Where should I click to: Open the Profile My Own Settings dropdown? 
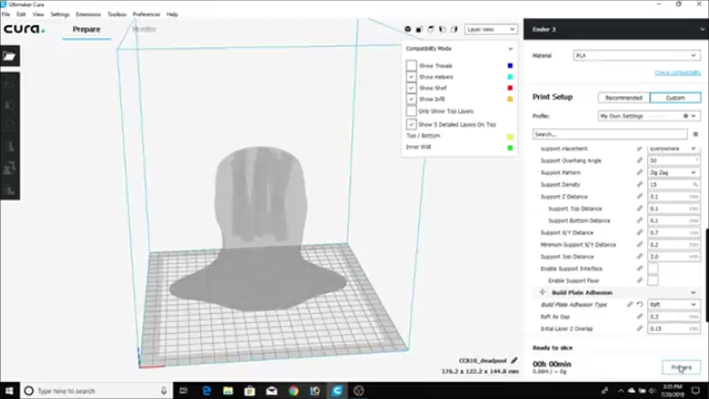(649, 116)
